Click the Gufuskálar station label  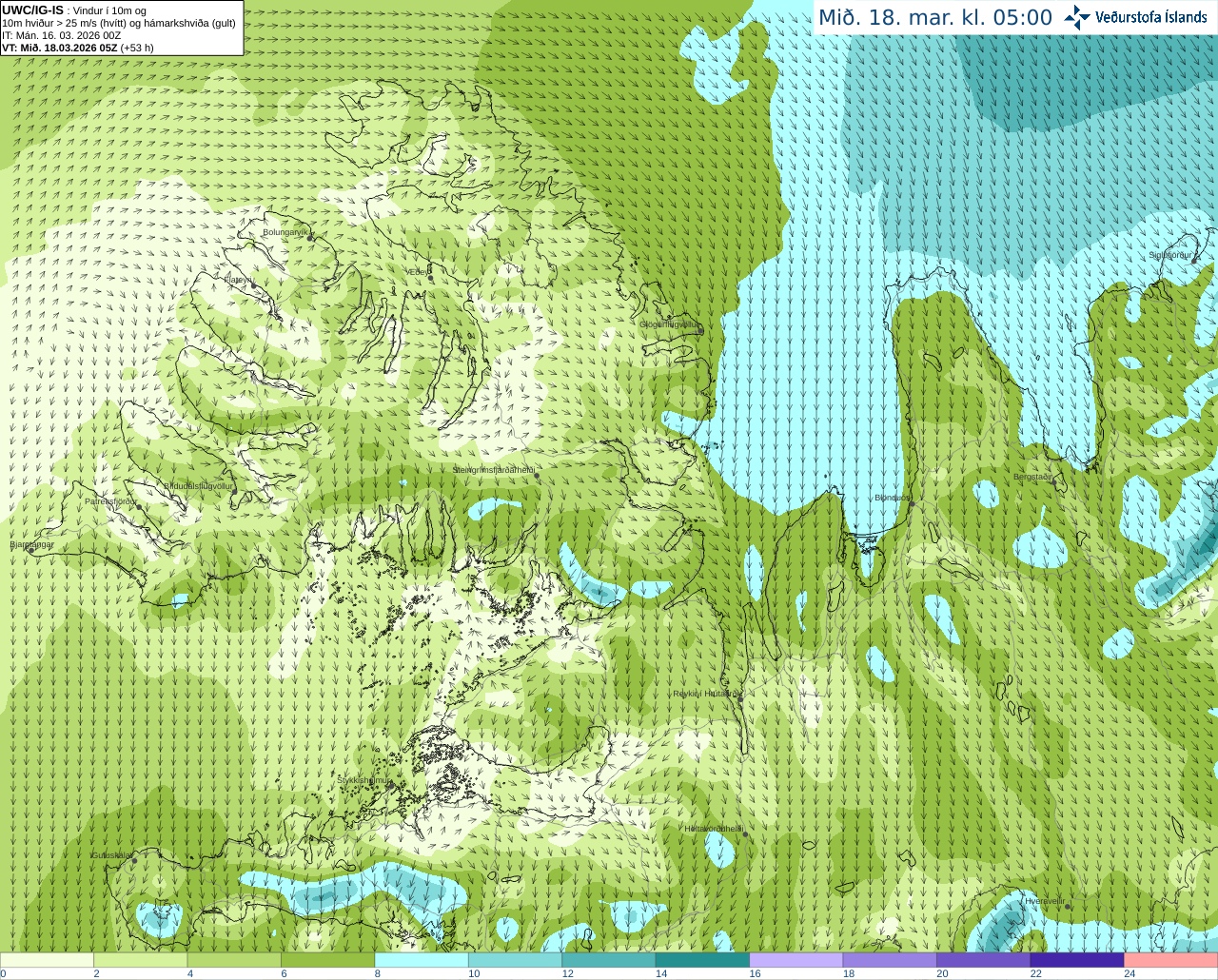[x=111, y=855]
